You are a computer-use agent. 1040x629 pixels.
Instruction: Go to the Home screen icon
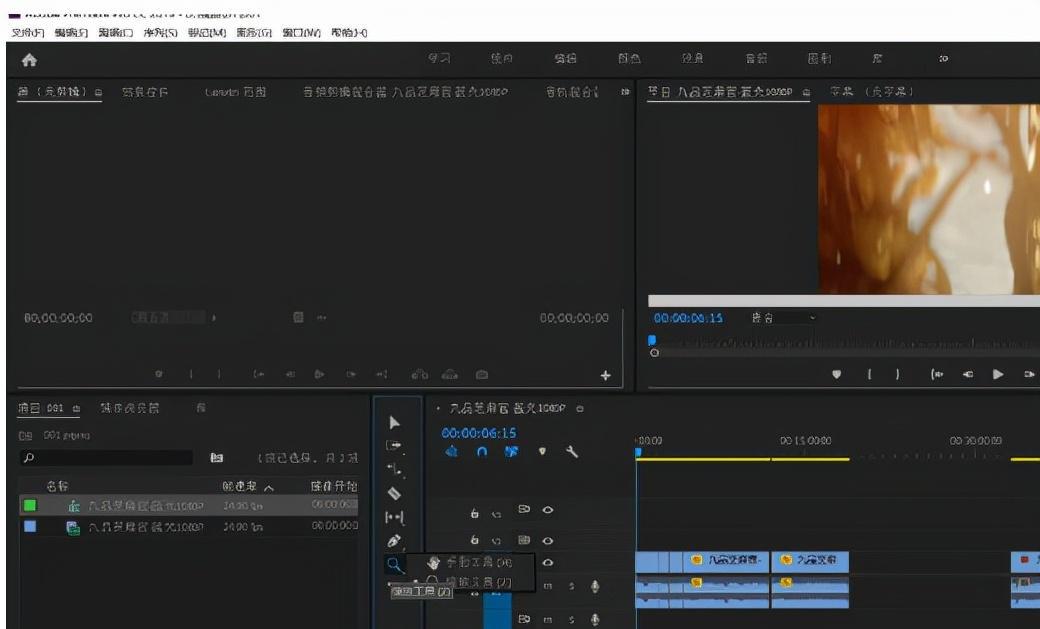pyautogui.click(x=29, y=60)
